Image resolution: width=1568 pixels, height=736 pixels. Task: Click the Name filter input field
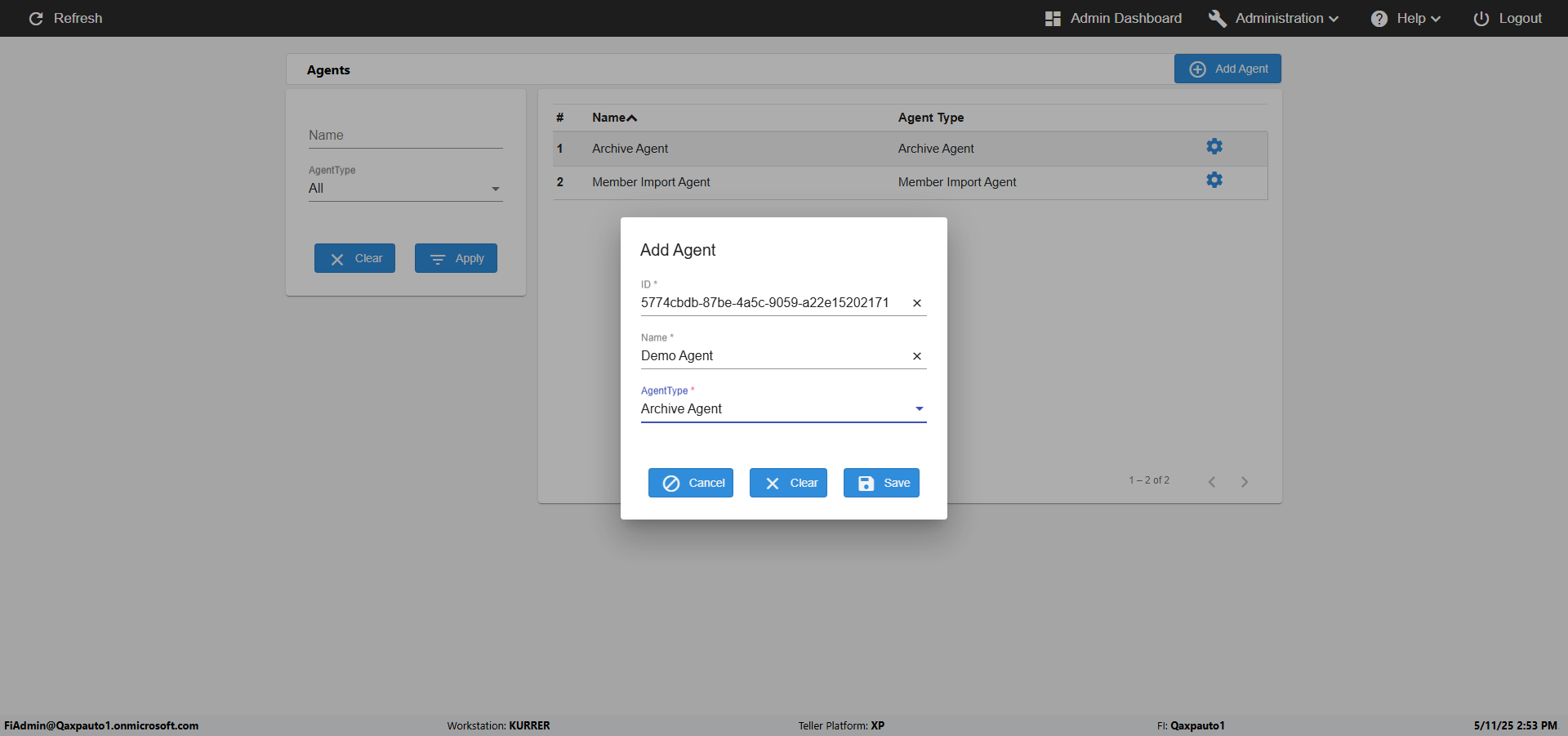tap(405, 136)
